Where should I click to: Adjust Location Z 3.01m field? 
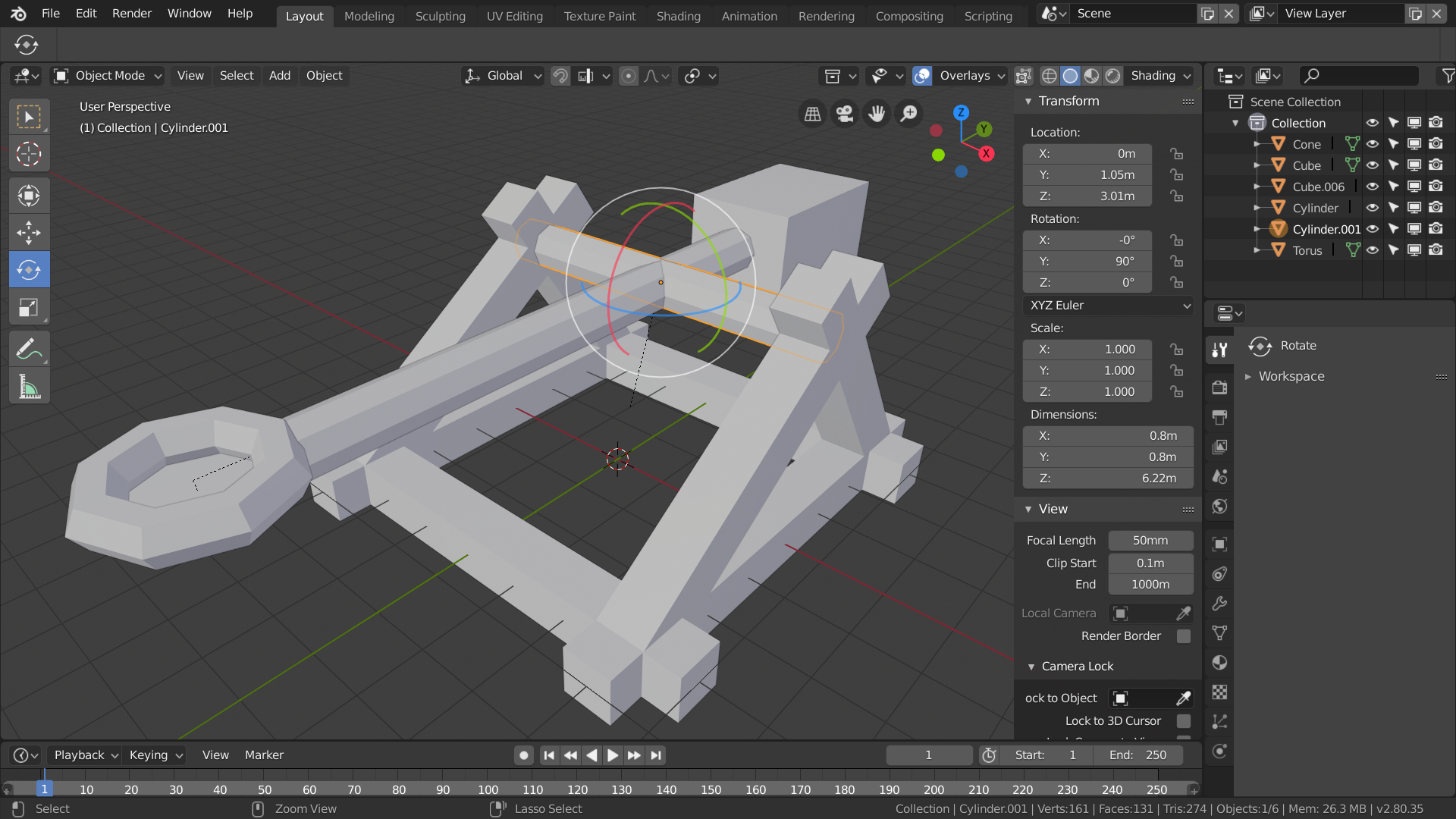pos(1087,196)
